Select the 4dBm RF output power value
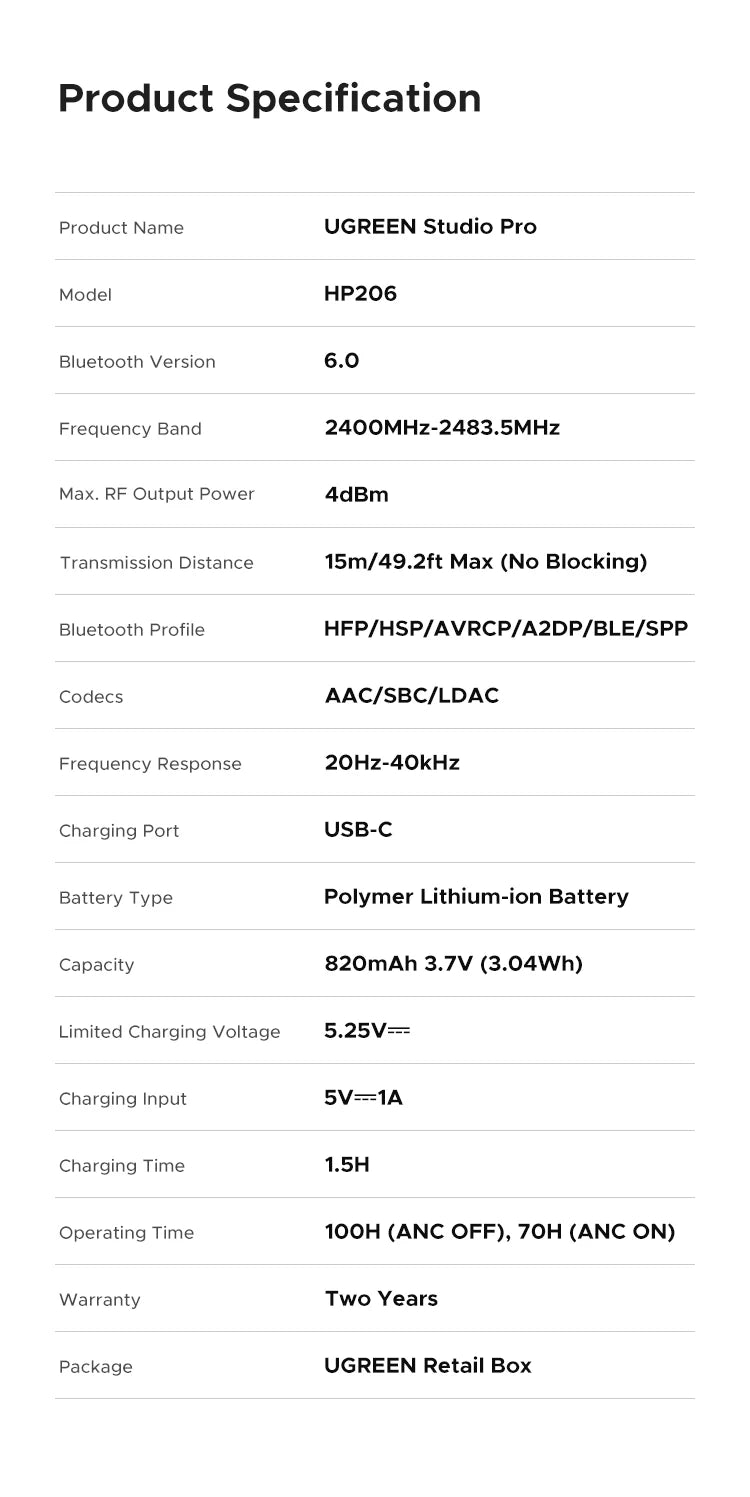Image resolution: width=750 pixels, height=1497 pixels. coord(356,495)
